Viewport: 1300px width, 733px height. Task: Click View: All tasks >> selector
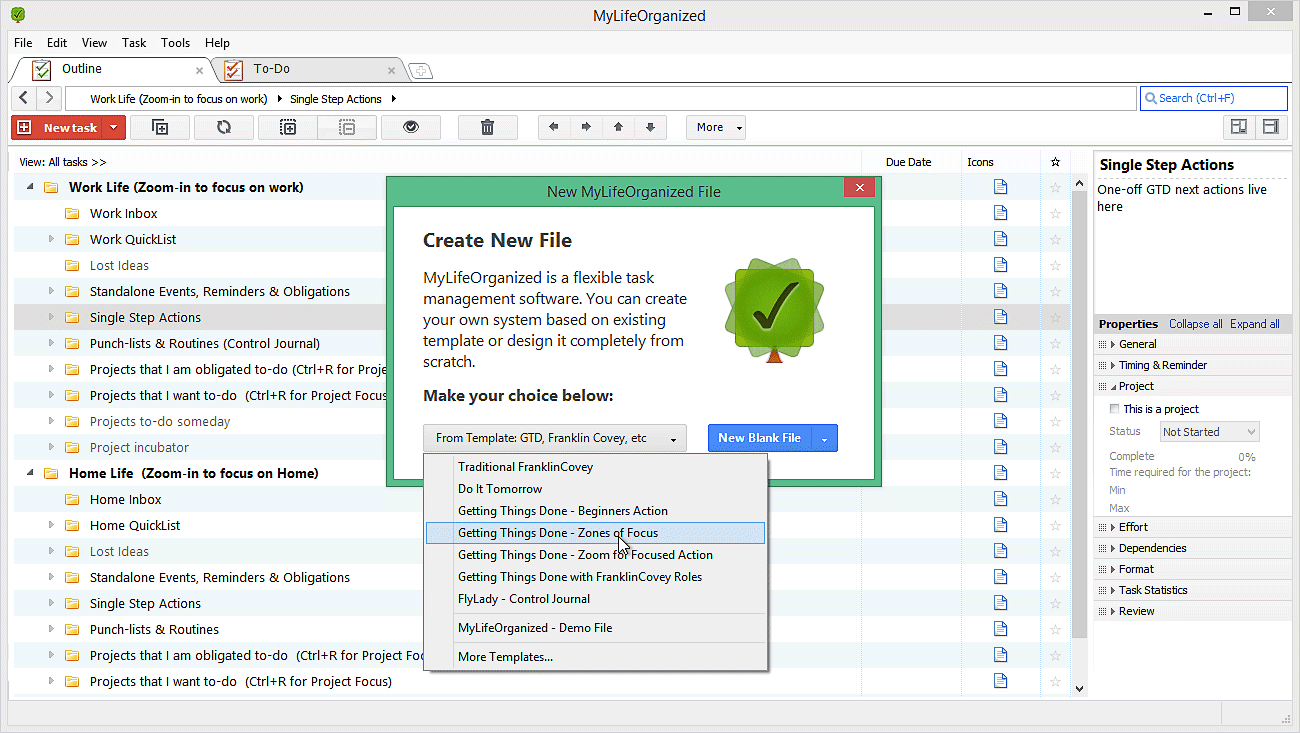coord(62,162)
